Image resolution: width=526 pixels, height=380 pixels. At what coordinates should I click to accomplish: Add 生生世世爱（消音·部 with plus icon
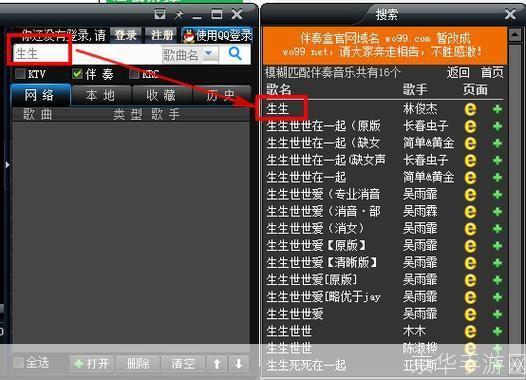coord(497,212)
